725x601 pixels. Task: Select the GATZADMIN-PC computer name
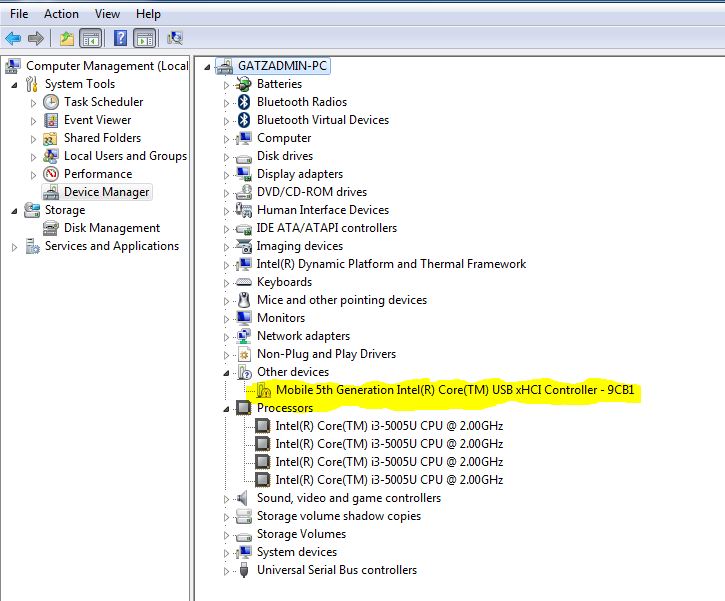[x=282, y=66]
